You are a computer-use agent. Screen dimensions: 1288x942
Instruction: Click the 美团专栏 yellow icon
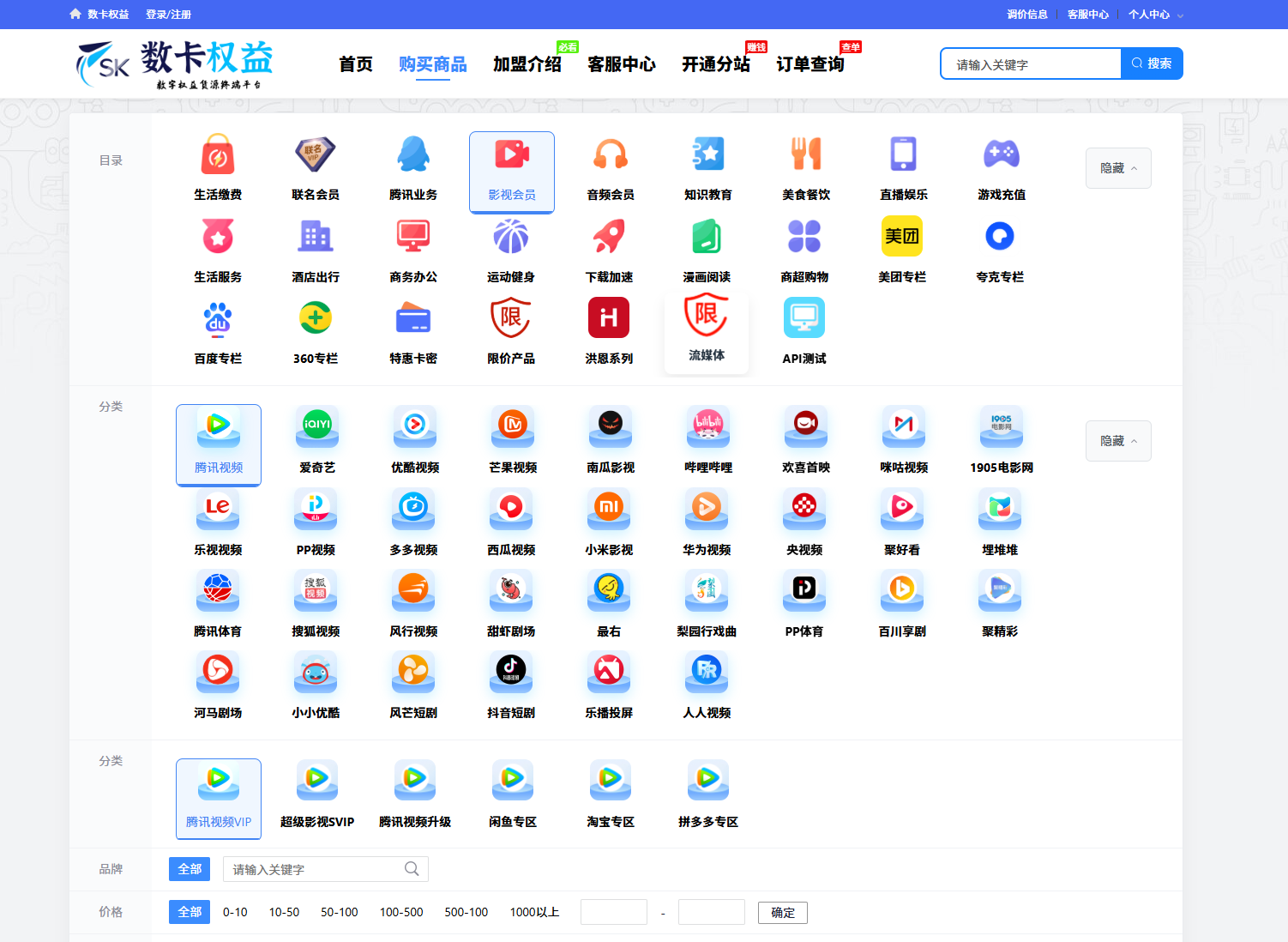[902, 236]
